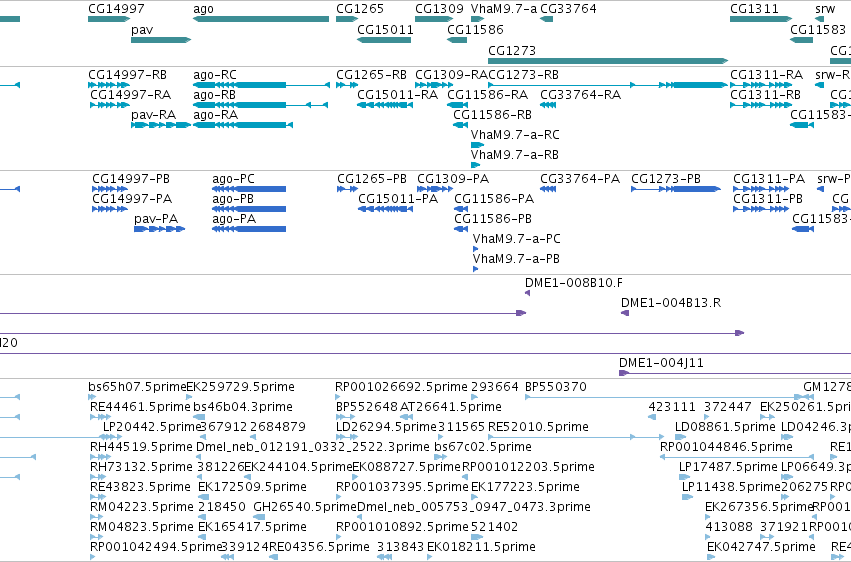Image resolution: width=851 pixels, height=562 pixels.
Task: Click the CG14997-RA transcript label
Action: (131, 95)
